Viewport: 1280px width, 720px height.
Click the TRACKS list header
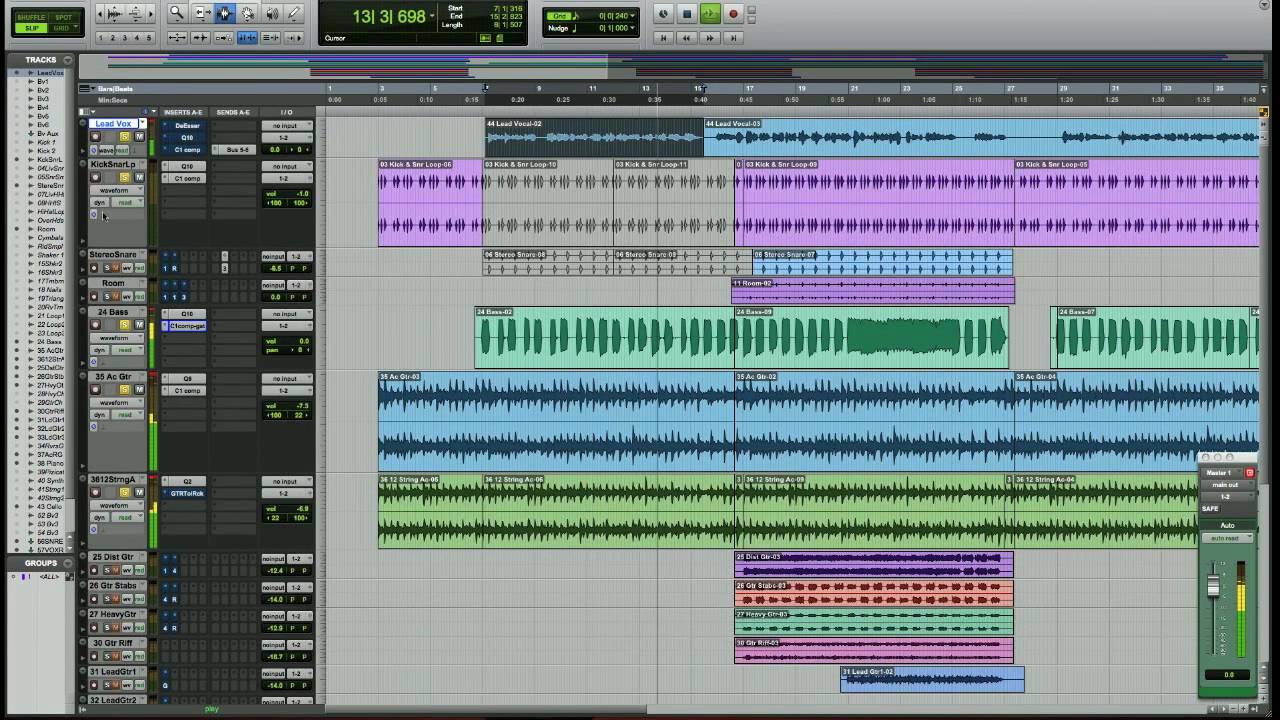click(41, 60)
